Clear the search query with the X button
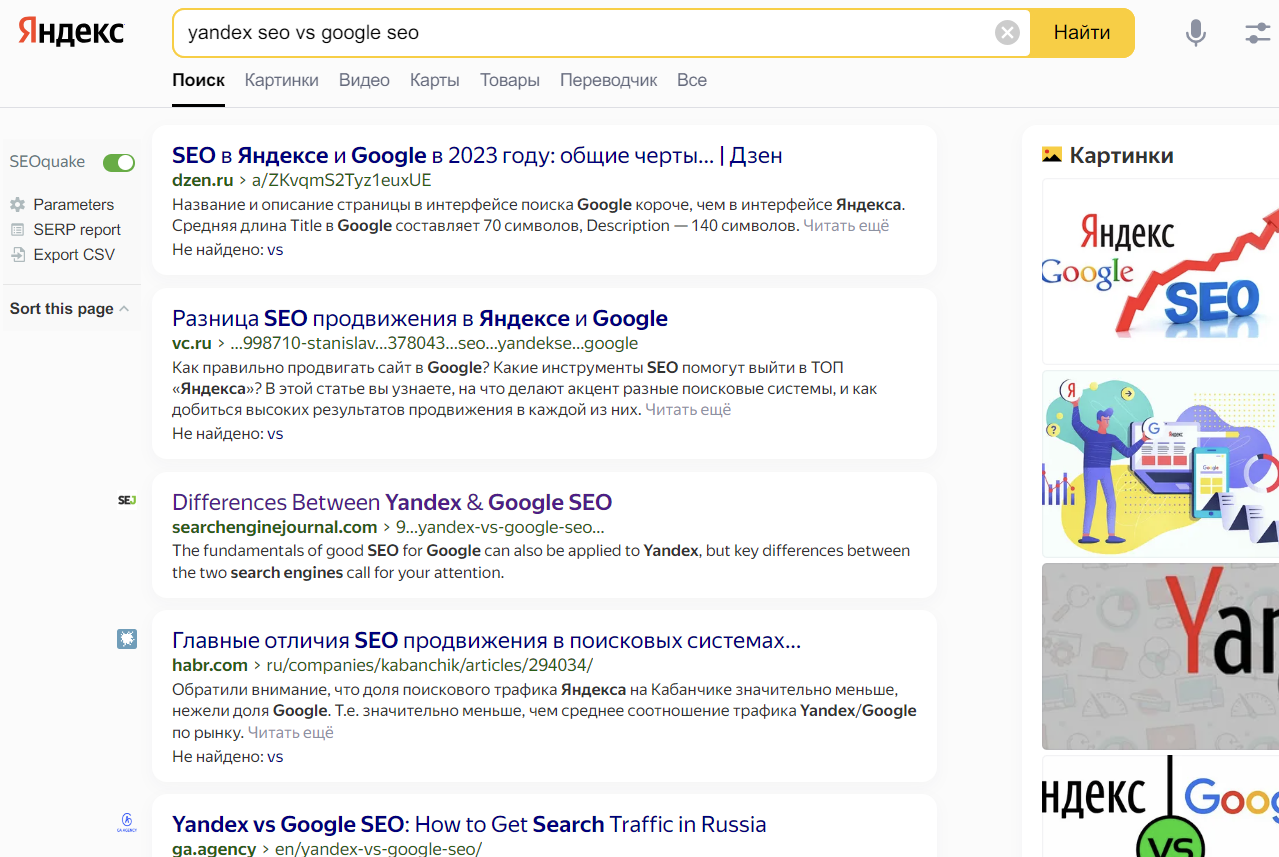 coord(1007,32)
